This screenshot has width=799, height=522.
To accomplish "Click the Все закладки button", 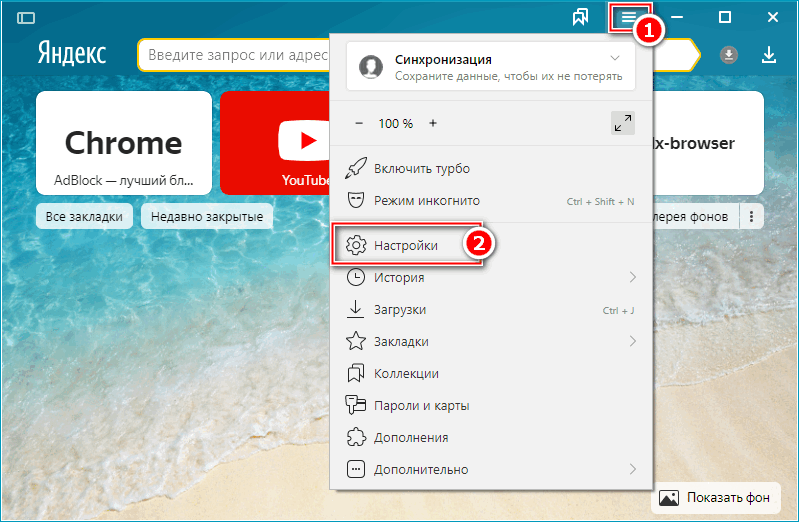I will pyautogui.click(x=84, y=217).
